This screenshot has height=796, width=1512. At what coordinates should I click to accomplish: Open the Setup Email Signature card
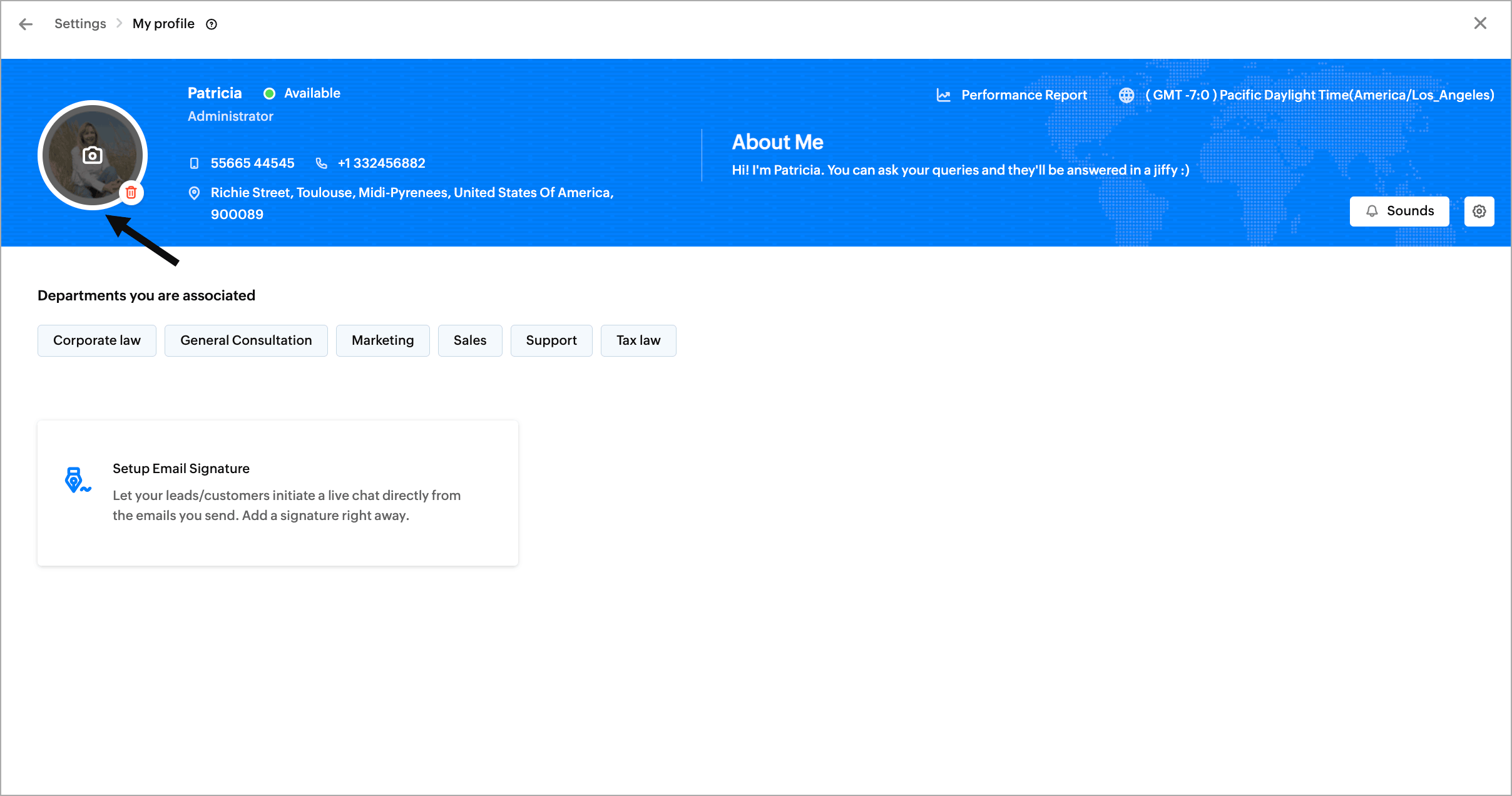[277, 493]
